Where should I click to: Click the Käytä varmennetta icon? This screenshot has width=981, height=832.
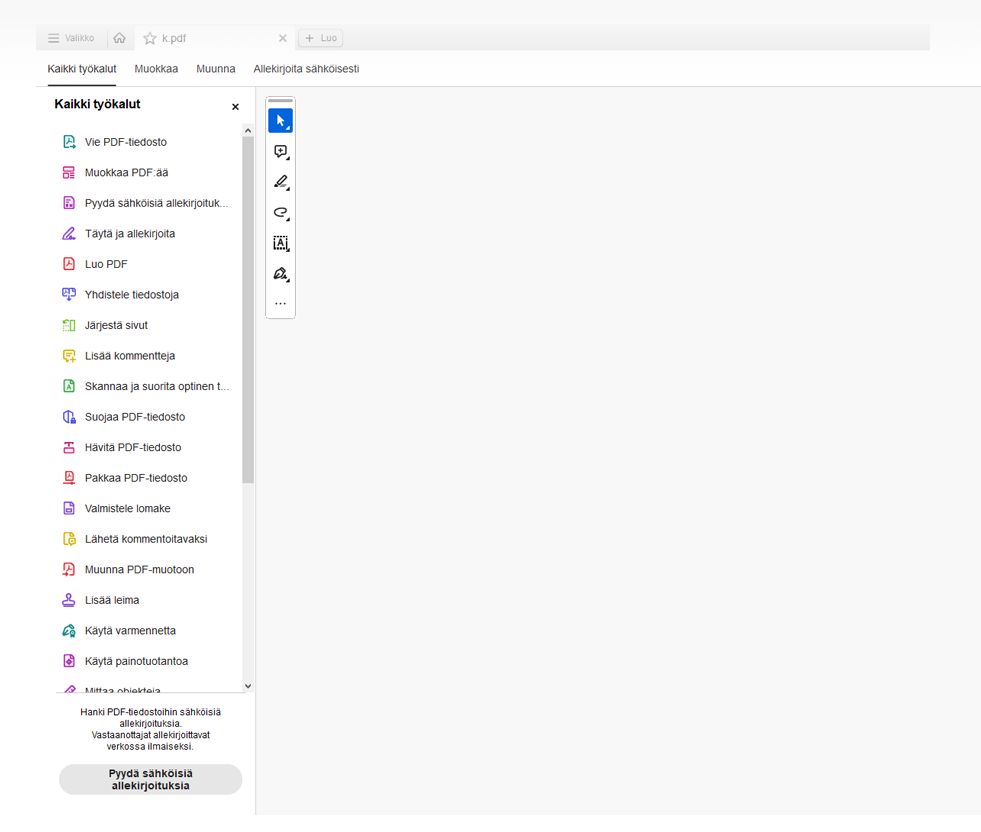click(69, 631)
